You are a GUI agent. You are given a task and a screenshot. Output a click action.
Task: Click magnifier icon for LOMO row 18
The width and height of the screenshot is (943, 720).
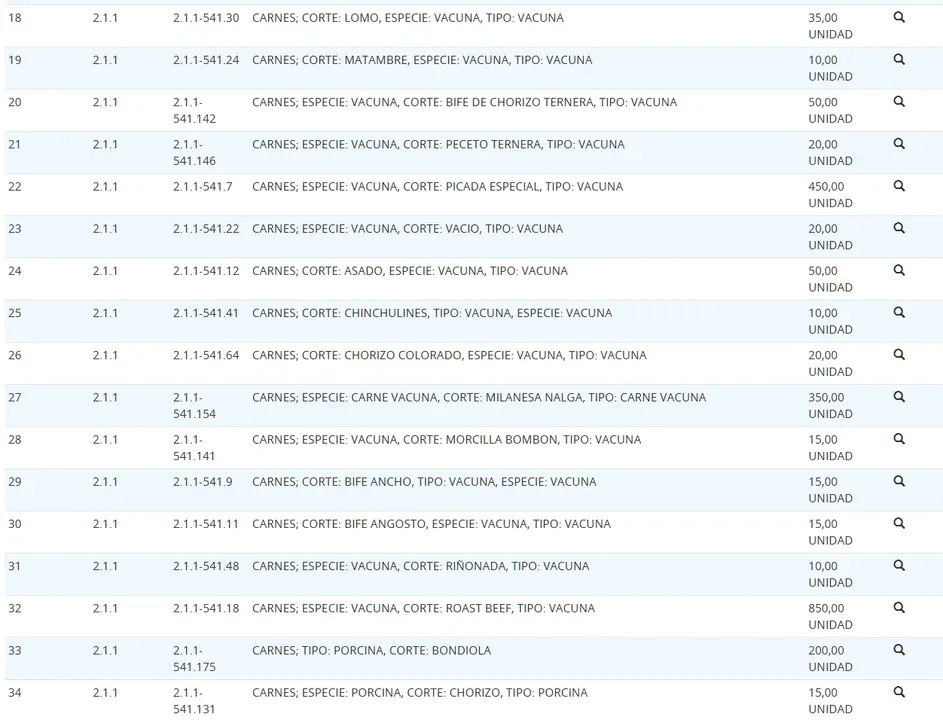click(x=899, y=18)
